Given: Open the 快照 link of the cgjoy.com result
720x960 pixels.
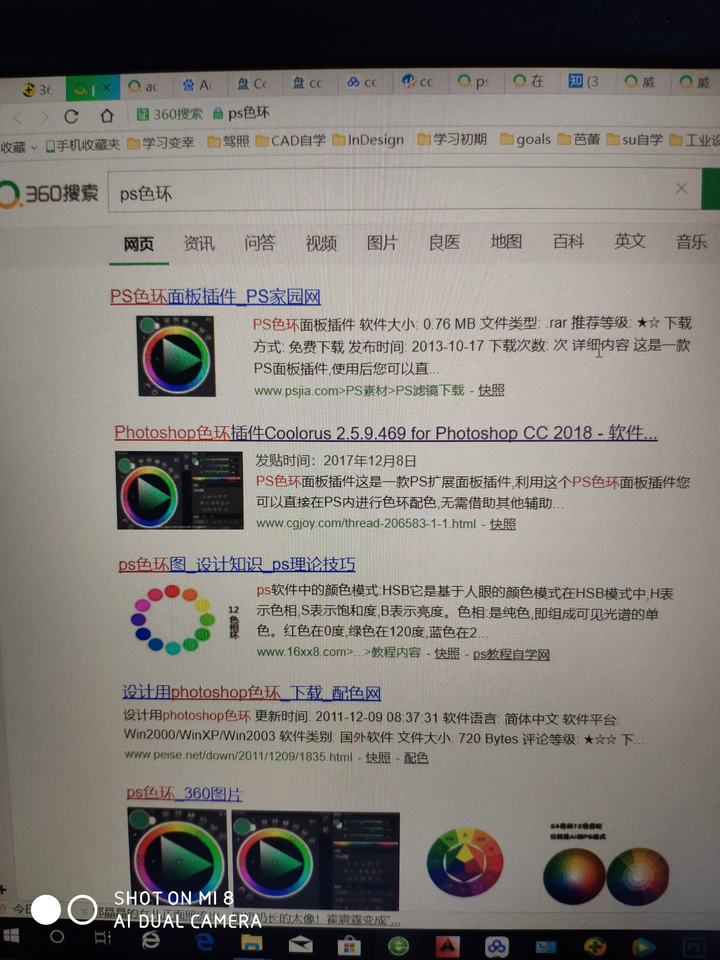Looking at the screenshot, I should (x=503, y=524).
